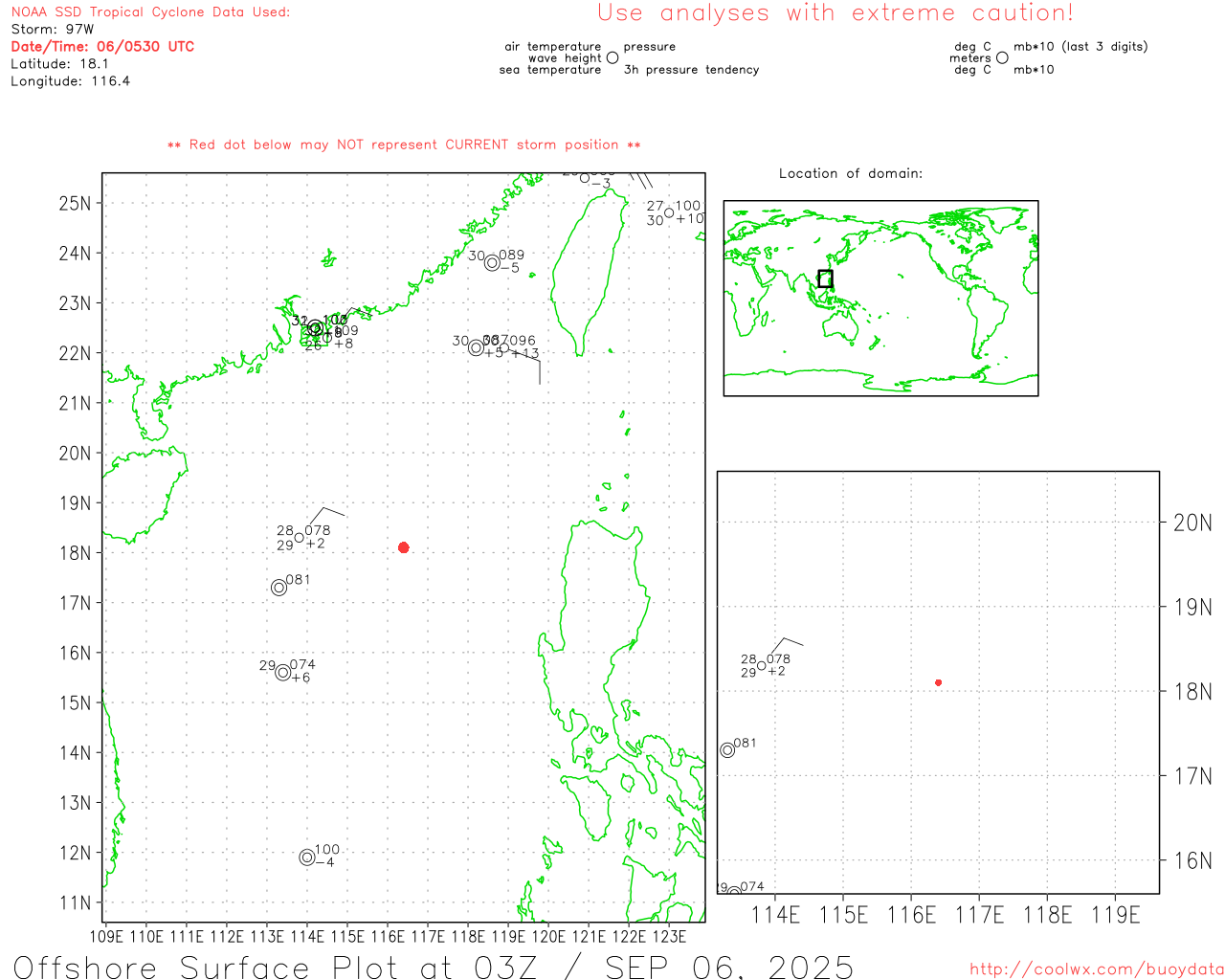Click the 11N latitude label on main map
This screenshot has height=980, width=1225.
click(x=75, y=902)
